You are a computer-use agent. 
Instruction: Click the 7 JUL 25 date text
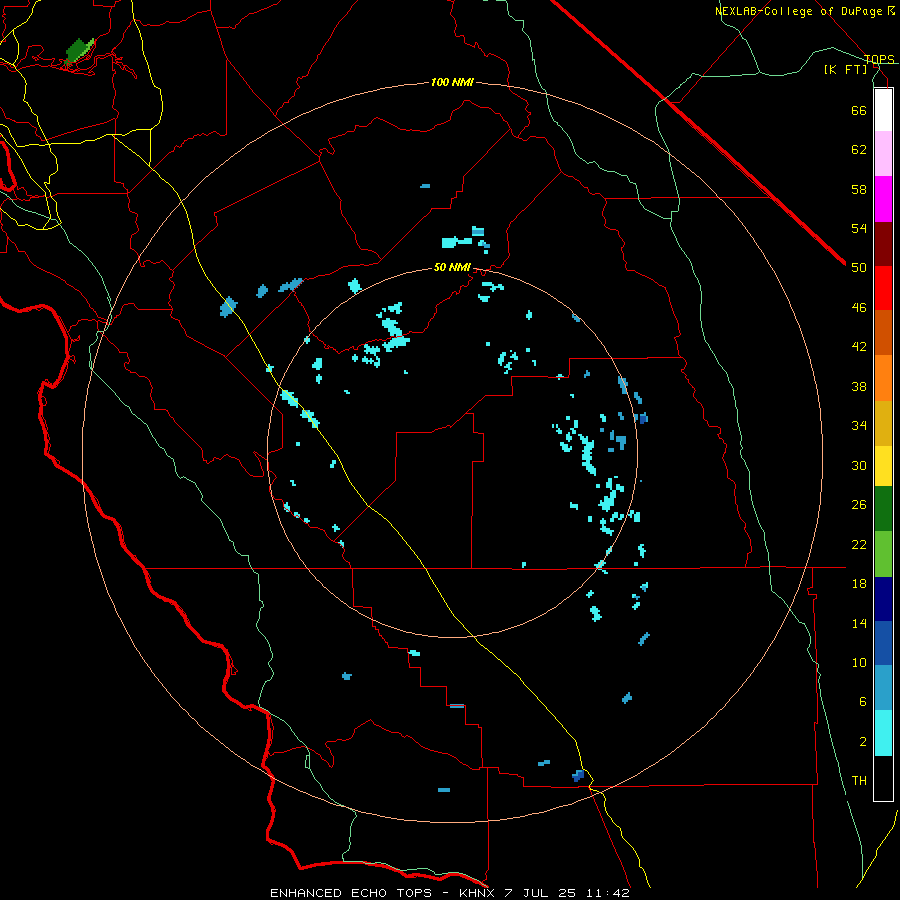tap(541, 893)
